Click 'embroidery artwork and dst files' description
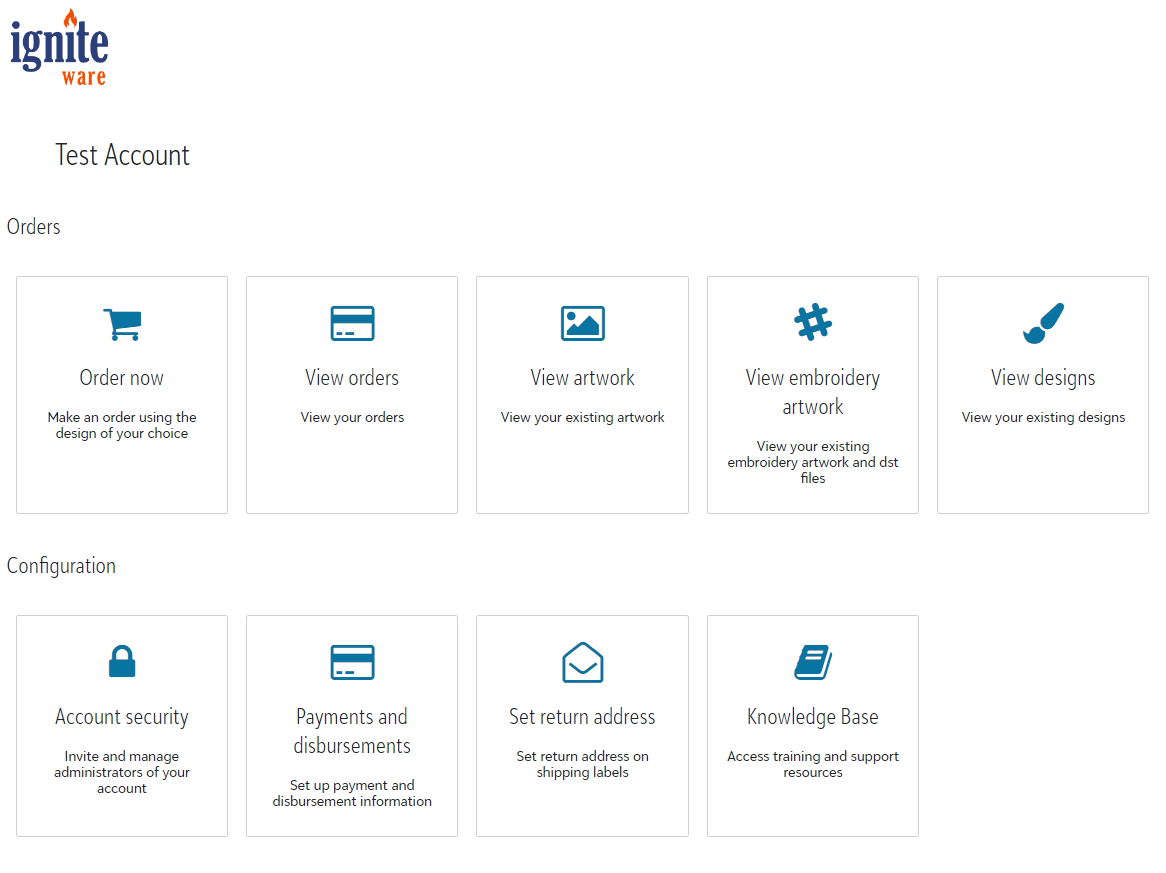Image resolution: width=1166 pixels, height=873 pixels. (813, 463)
